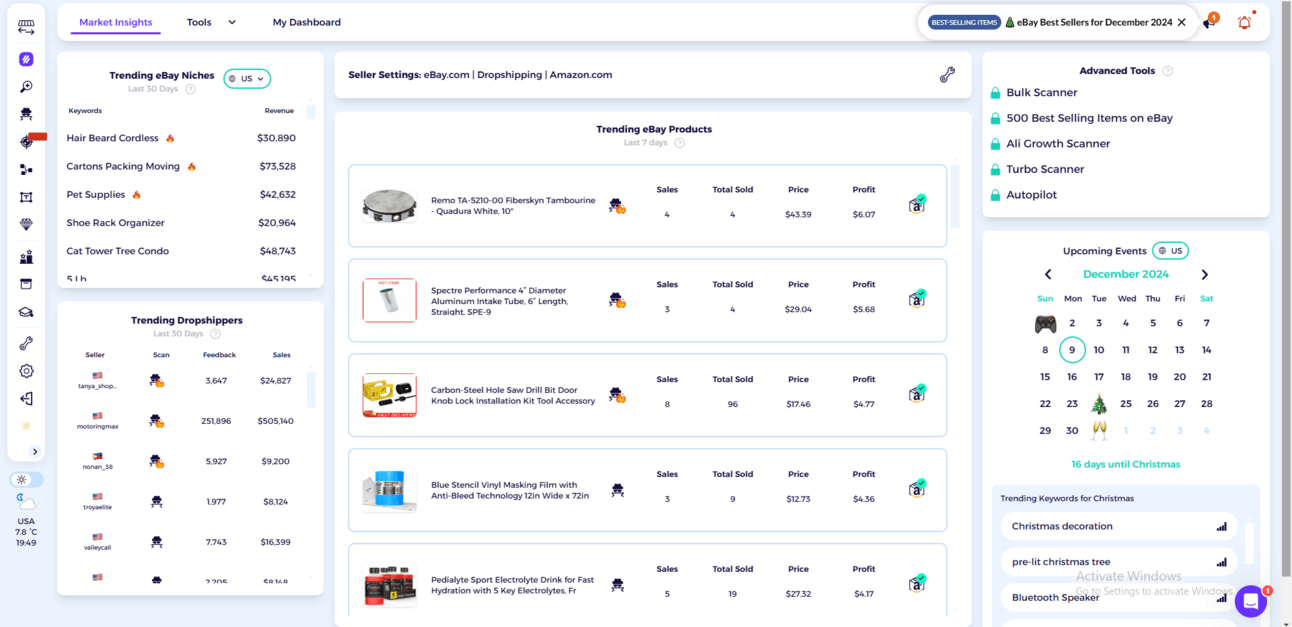Switch to My Dashboard tab
The image size is (1292, 627).
coord(307,22)
